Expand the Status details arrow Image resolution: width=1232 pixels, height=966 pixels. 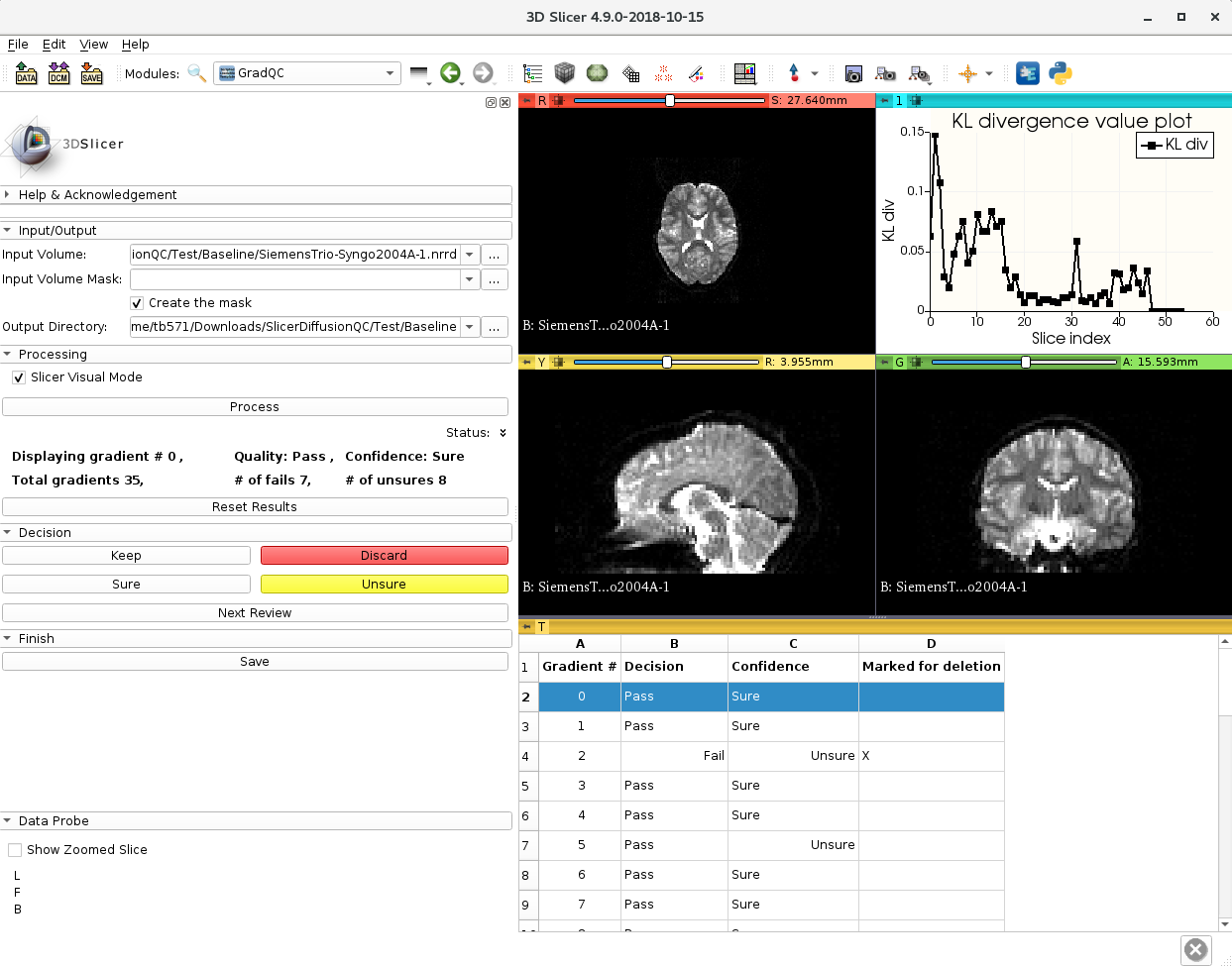click(x=503, y=433)
